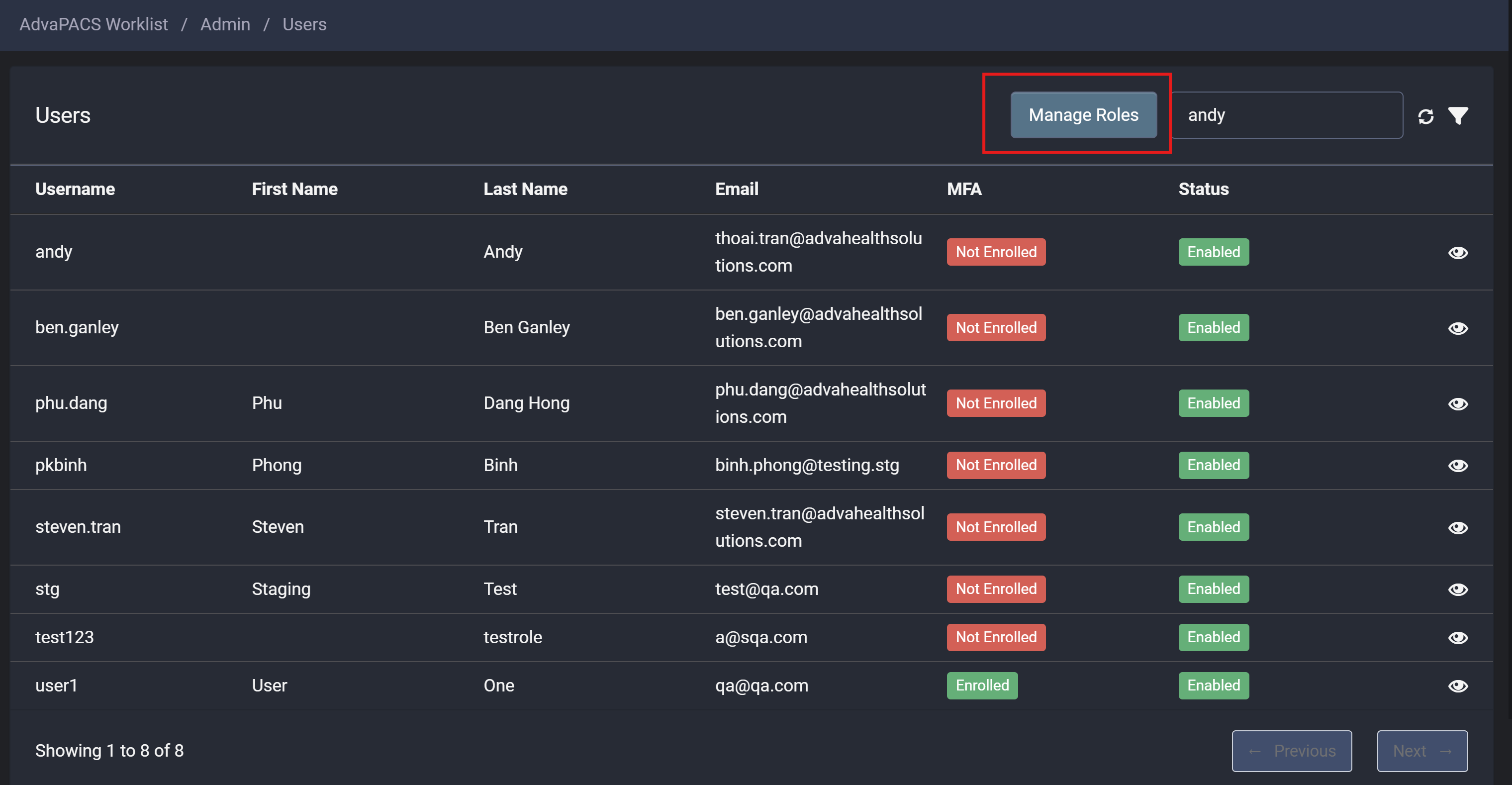View details for user andy
The height and width of the screenshot is (785, 1512).
(1458, 253)
